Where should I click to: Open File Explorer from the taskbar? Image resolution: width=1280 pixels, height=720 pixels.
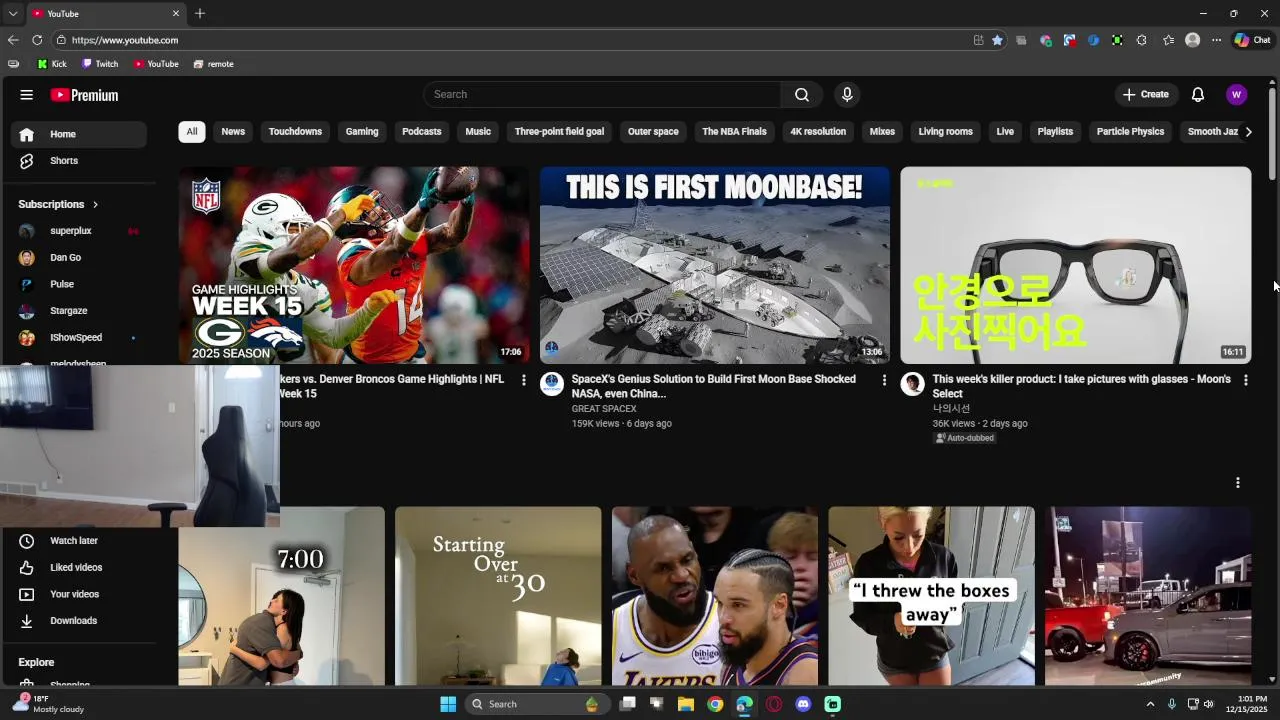coord(686,704)
